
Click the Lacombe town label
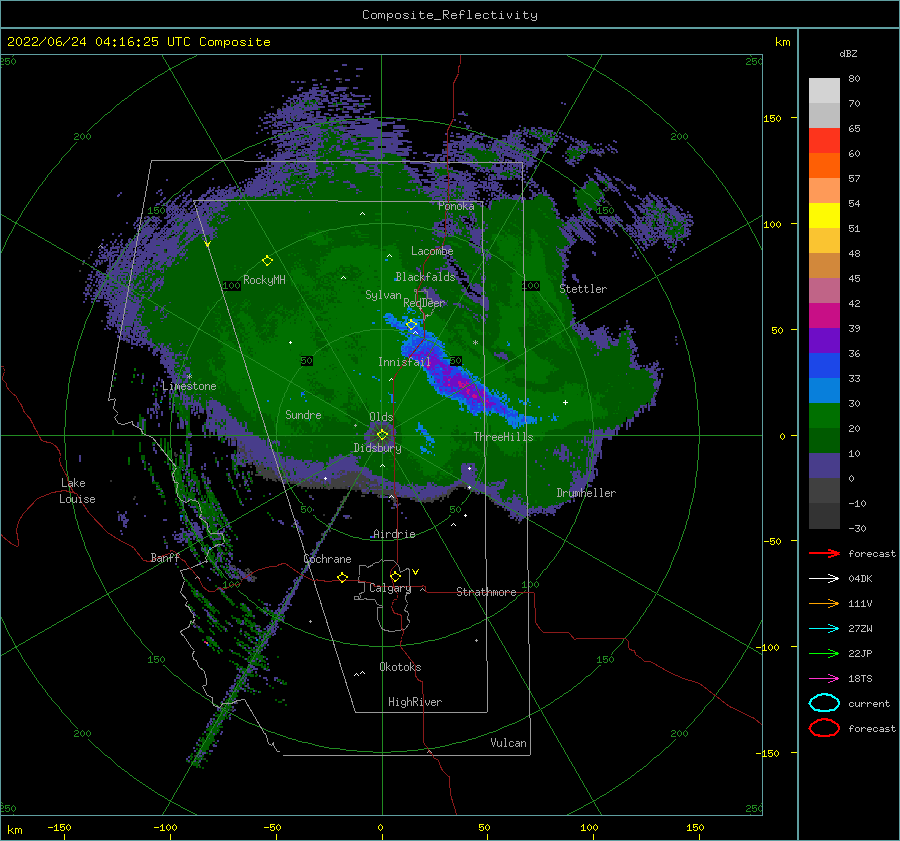pyautogui.click(x=432, y=251)
